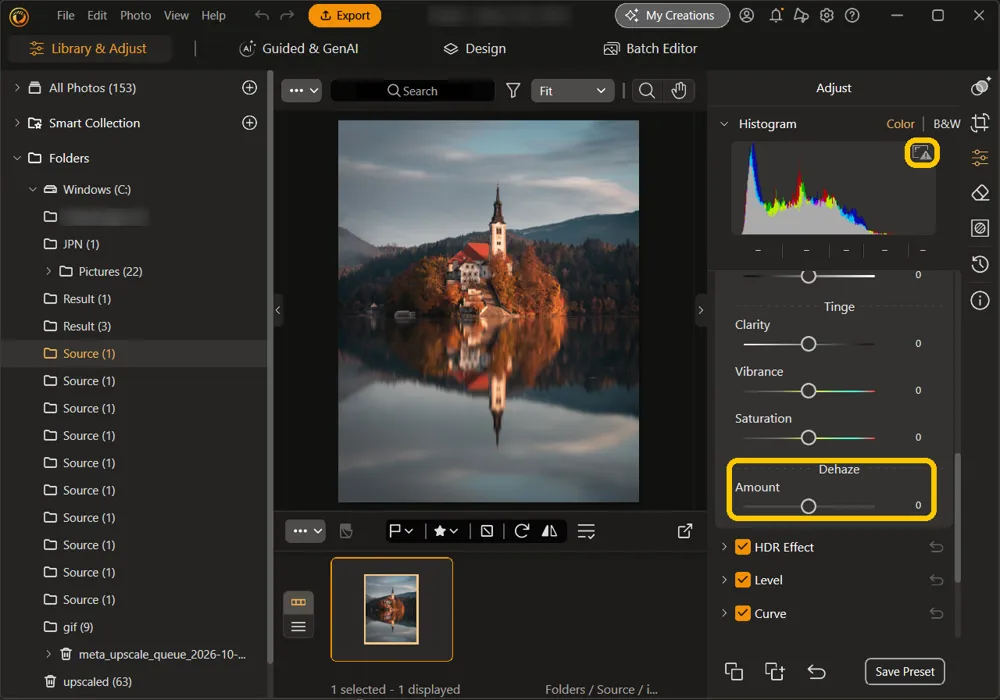The width and height of the screenshot is (1000, 700).
Task: Open the help question mark icon
Action: click(852, 15)
